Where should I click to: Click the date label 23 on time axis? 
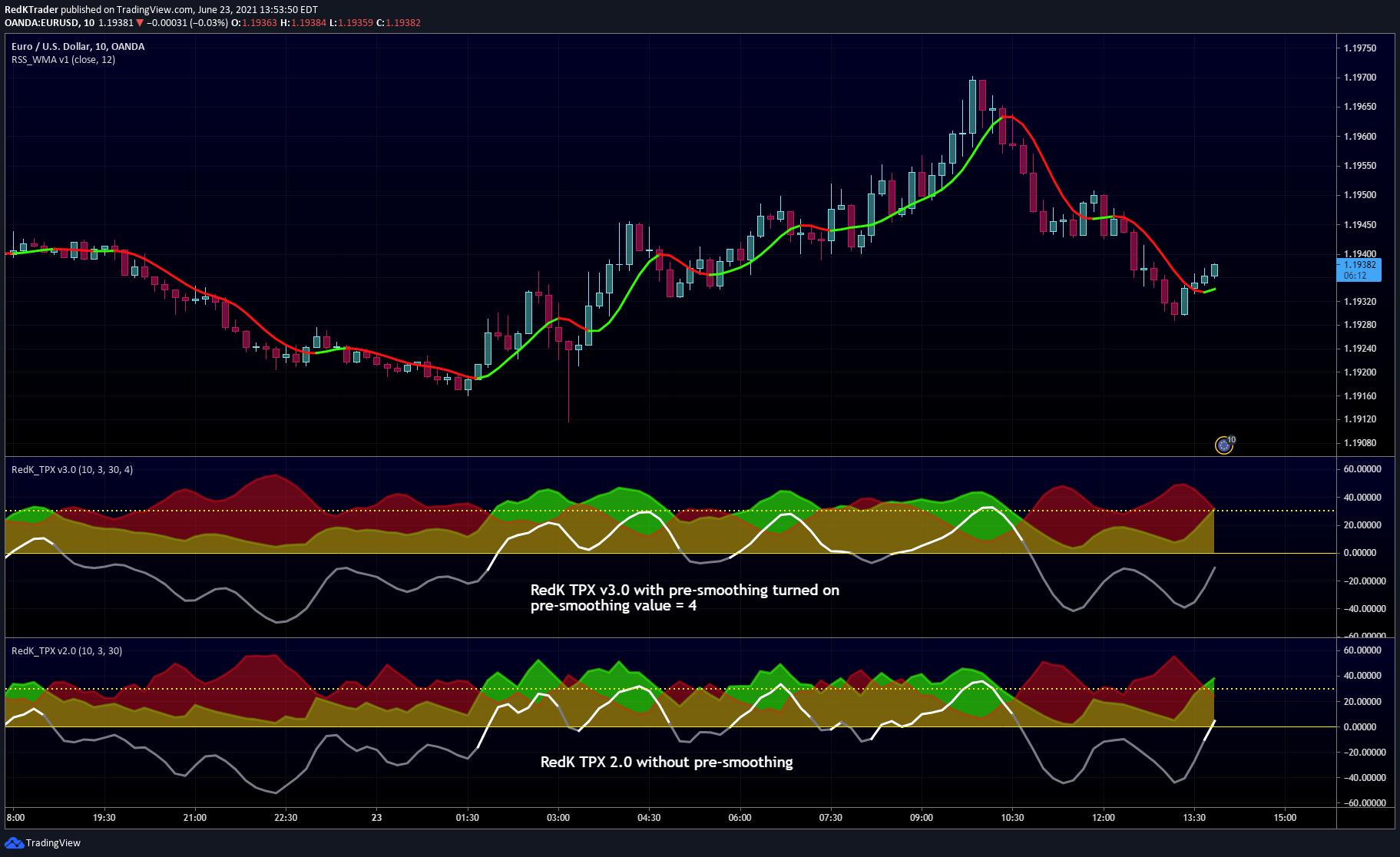pos(376,818)
